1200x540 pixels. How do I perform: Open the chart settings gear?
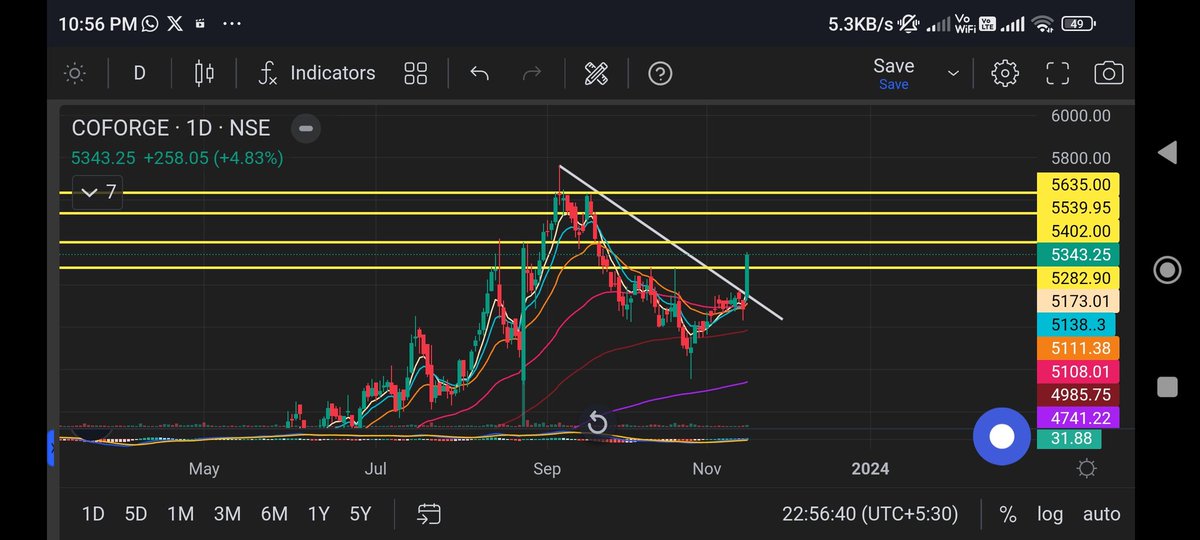(1005, 73)
